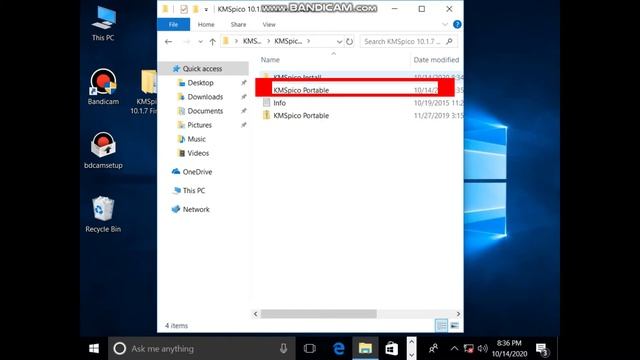
Task: Show hidden system tray icons
Action: tap(454, 349)
